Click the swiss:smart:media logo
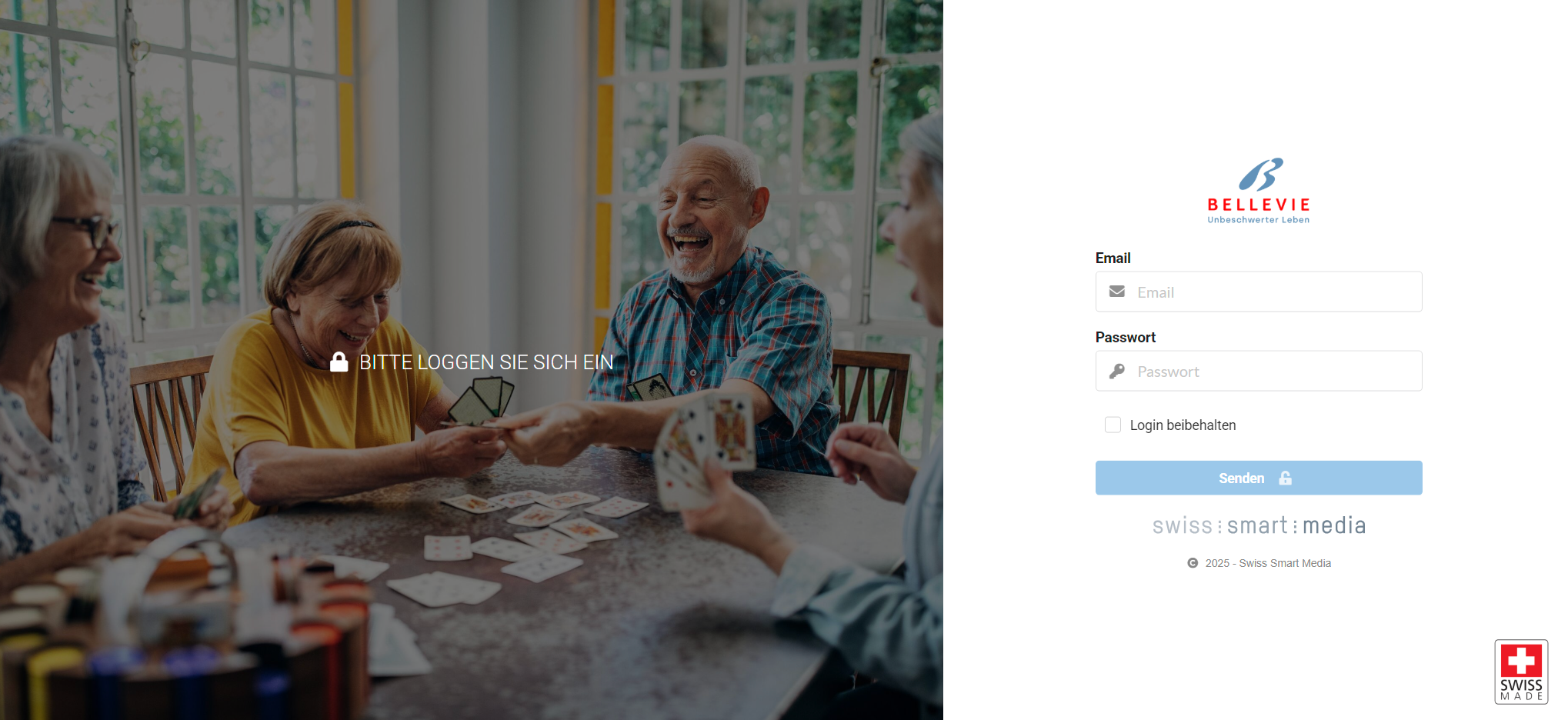 (1259, 525)
